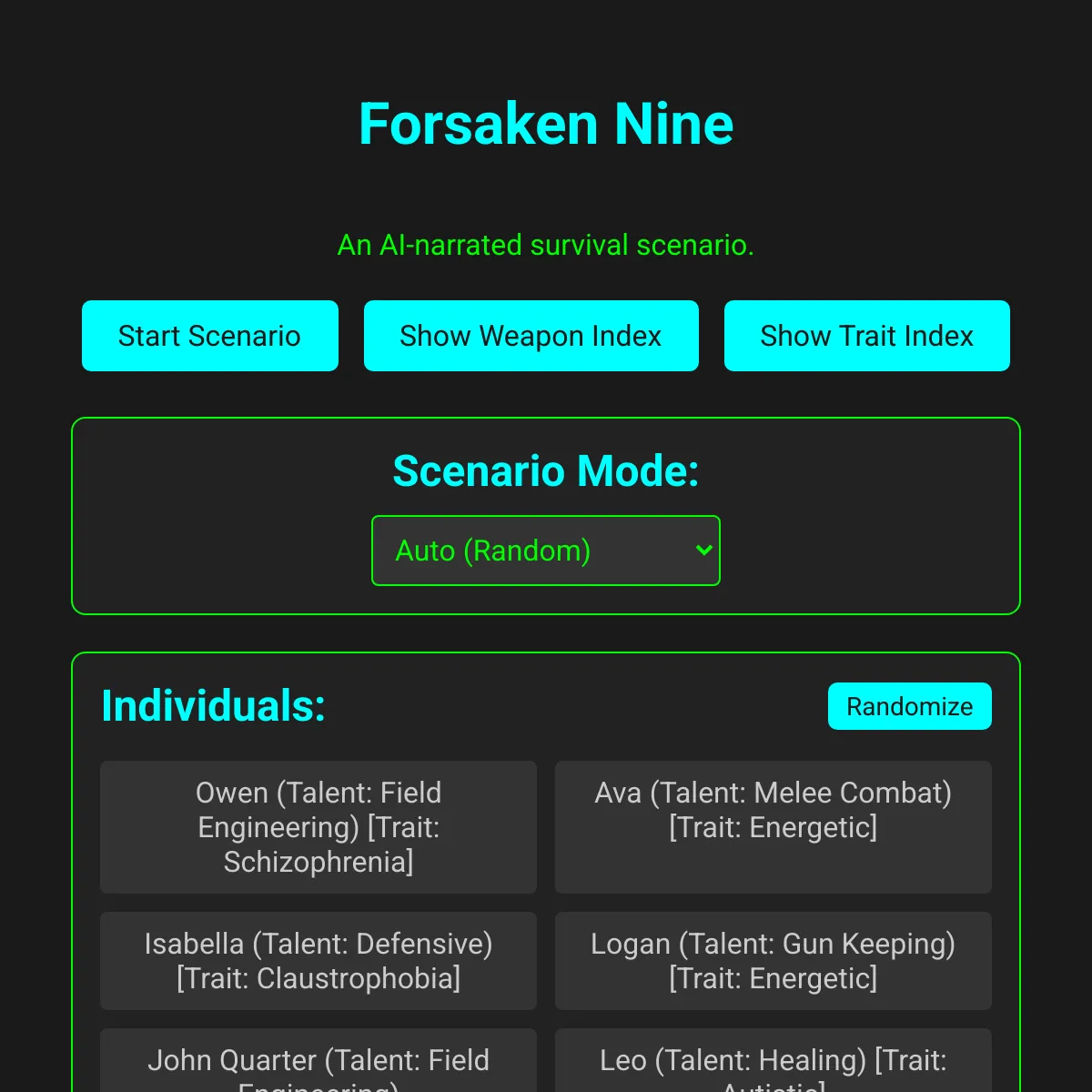Click the Forsaken Nine title
This screenshot has height=1092, width=1092.
[x=546, y=124]
